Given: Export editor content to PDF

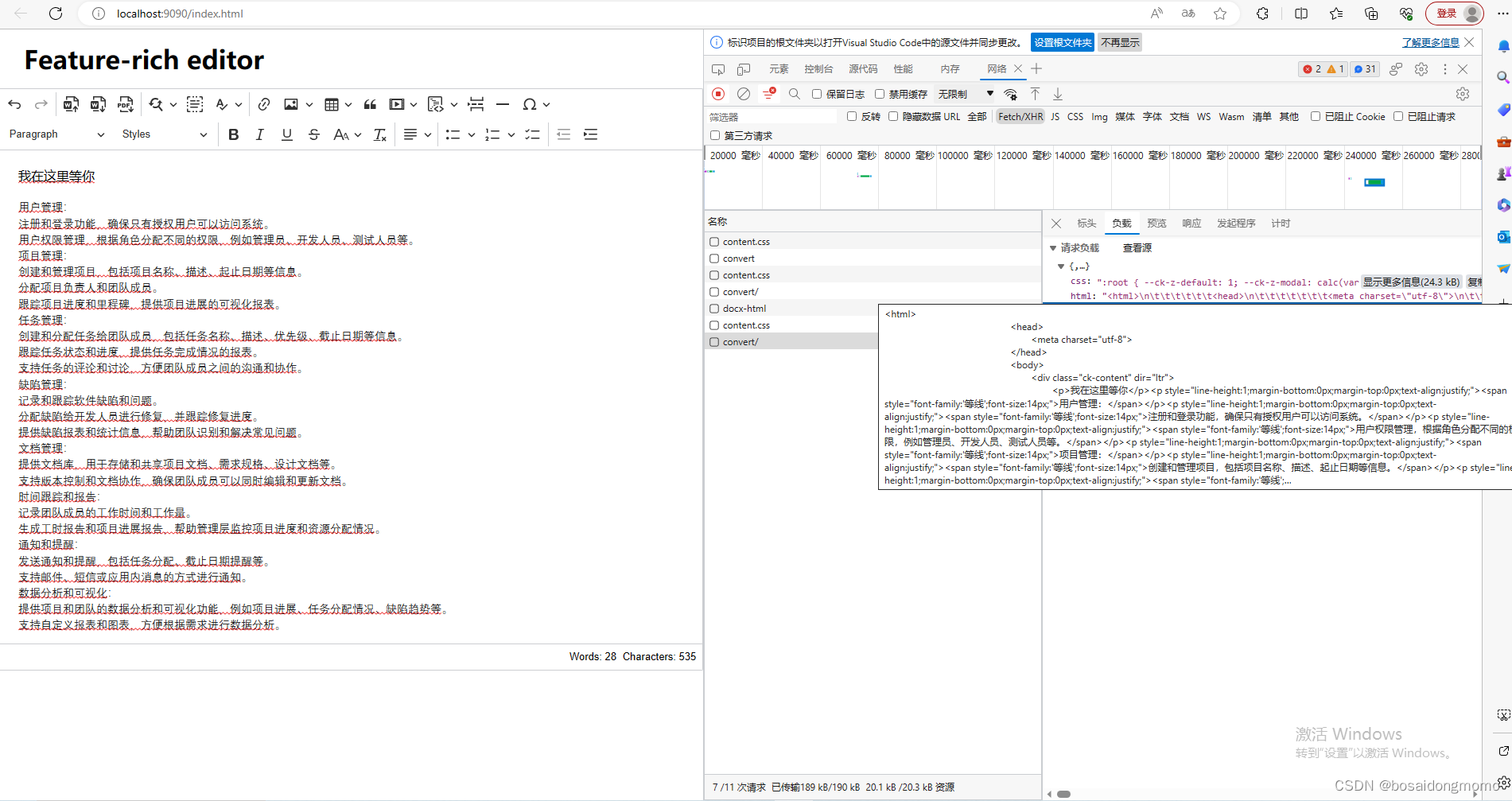Looking at the screenshot, I should pos(126,104).
